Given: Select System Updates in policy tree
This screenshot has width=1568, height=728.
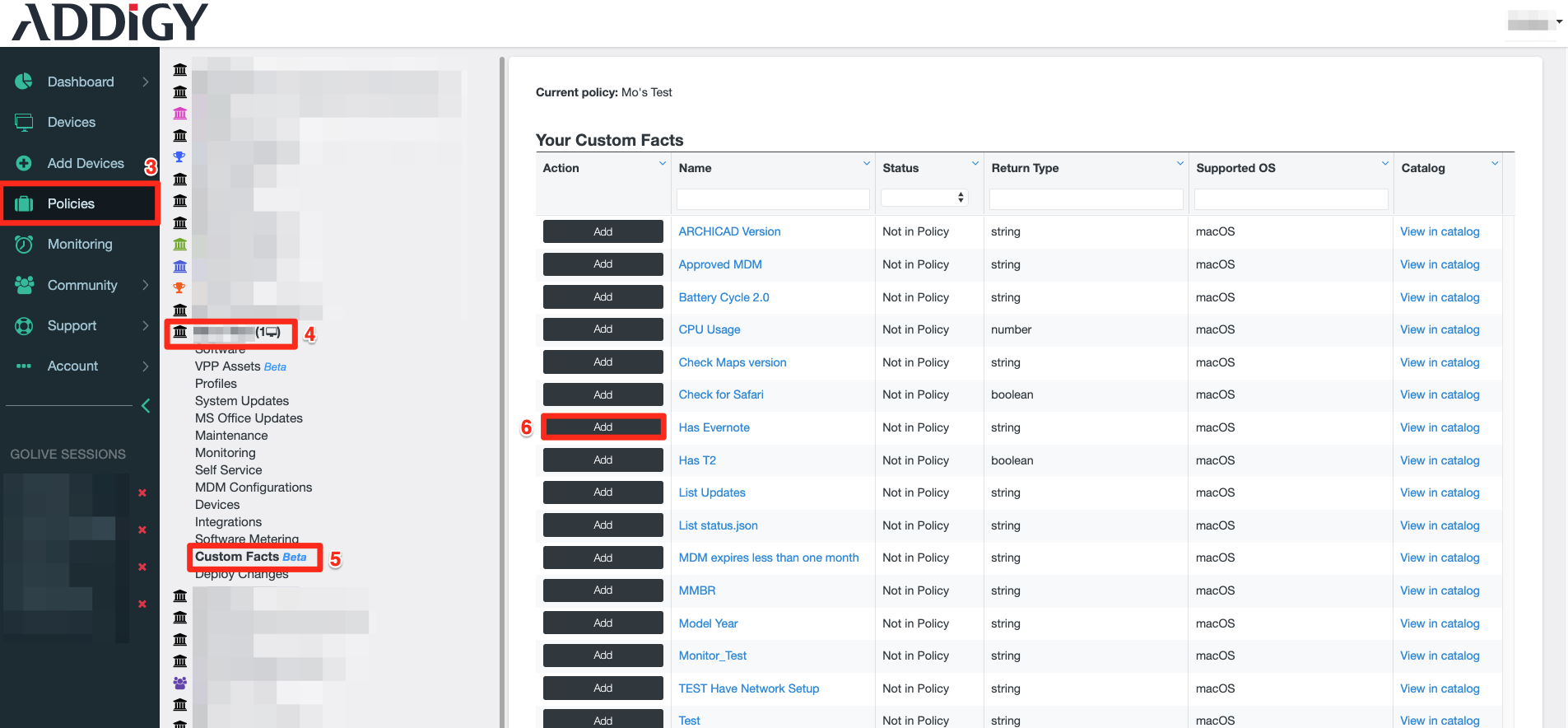Looking at the screenshot, I should (x=242, y=401).
